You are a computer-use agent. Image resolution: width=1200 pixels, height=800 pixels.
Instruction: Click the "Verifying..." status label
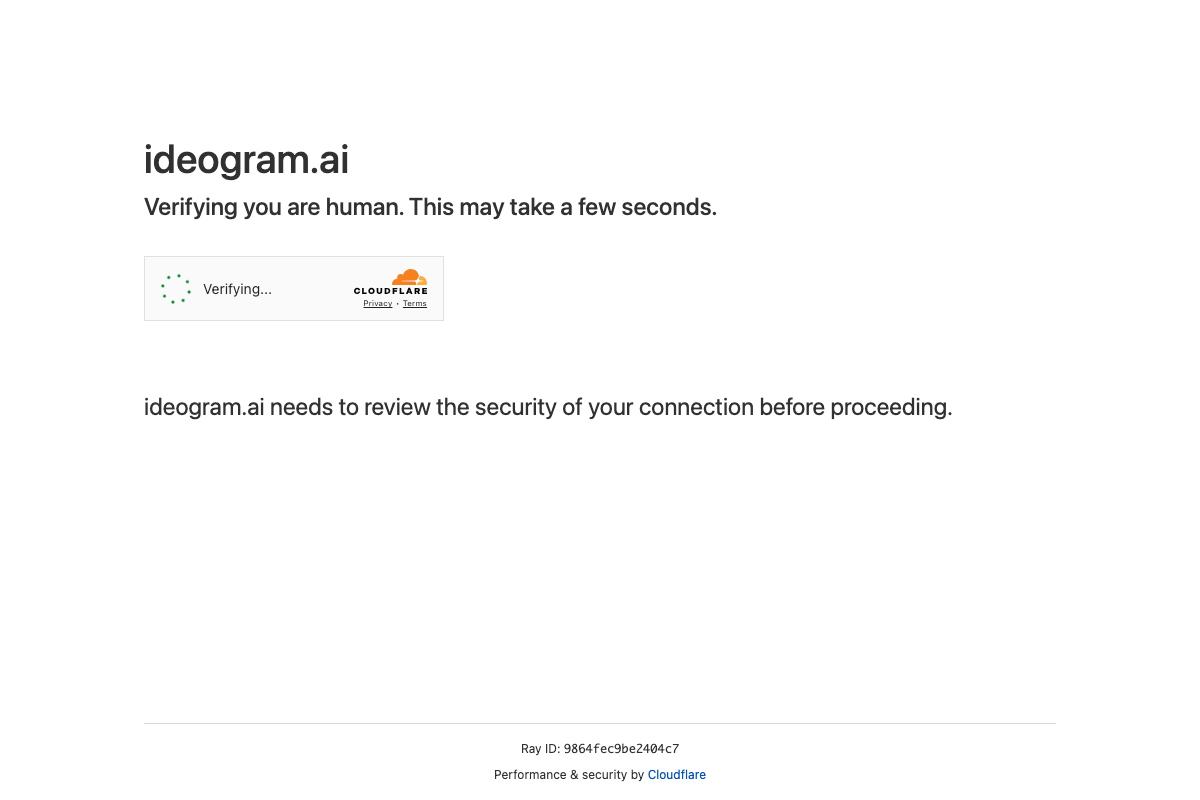[237, 289]
